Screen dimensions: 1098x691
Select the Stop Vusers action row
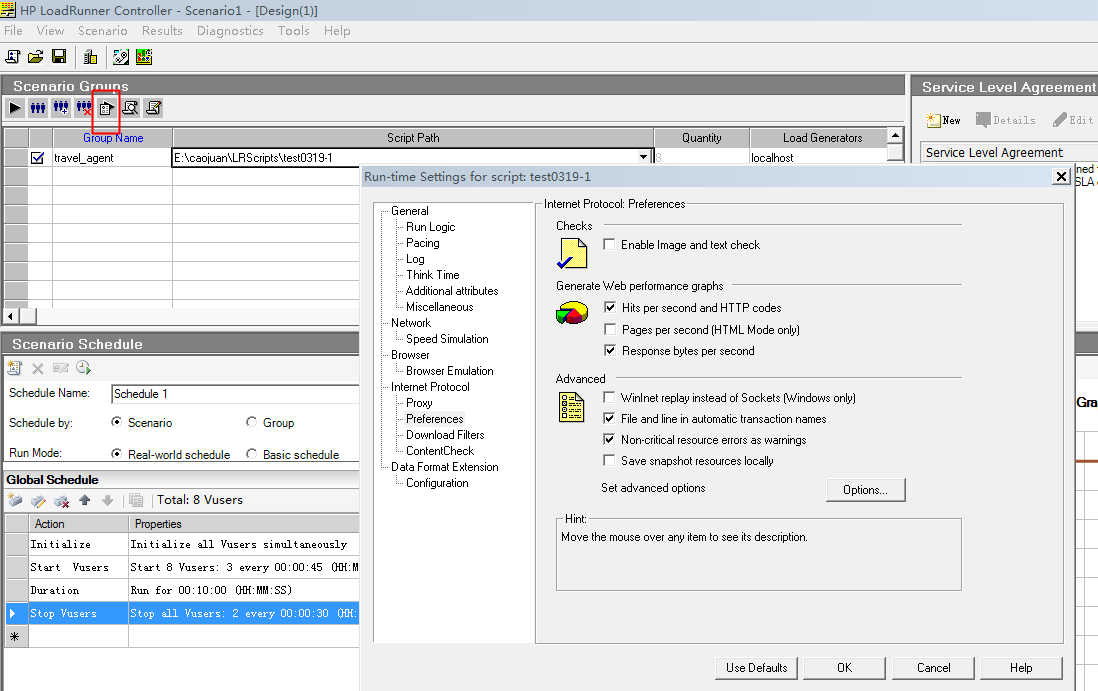(182, 613)
